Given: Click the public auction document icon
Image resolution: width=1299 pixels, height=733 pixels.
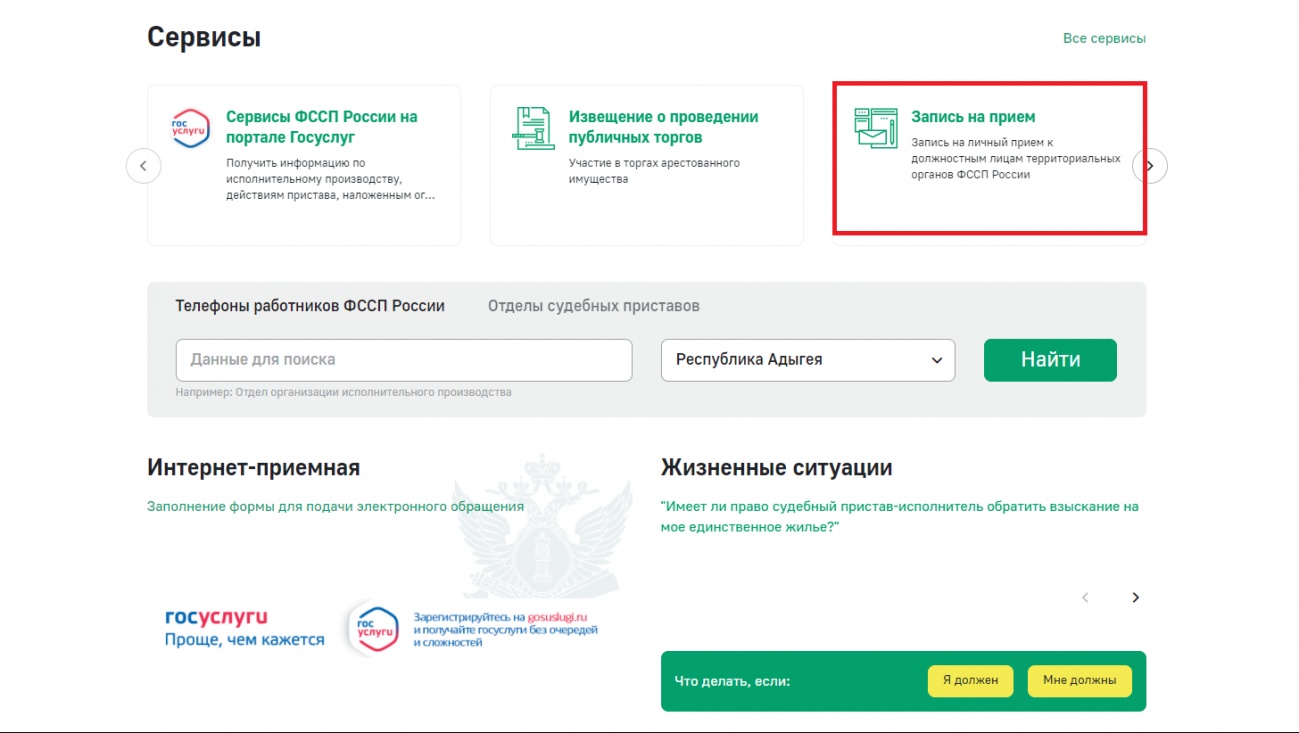Looking at the screenshot, I should point(532,128).
